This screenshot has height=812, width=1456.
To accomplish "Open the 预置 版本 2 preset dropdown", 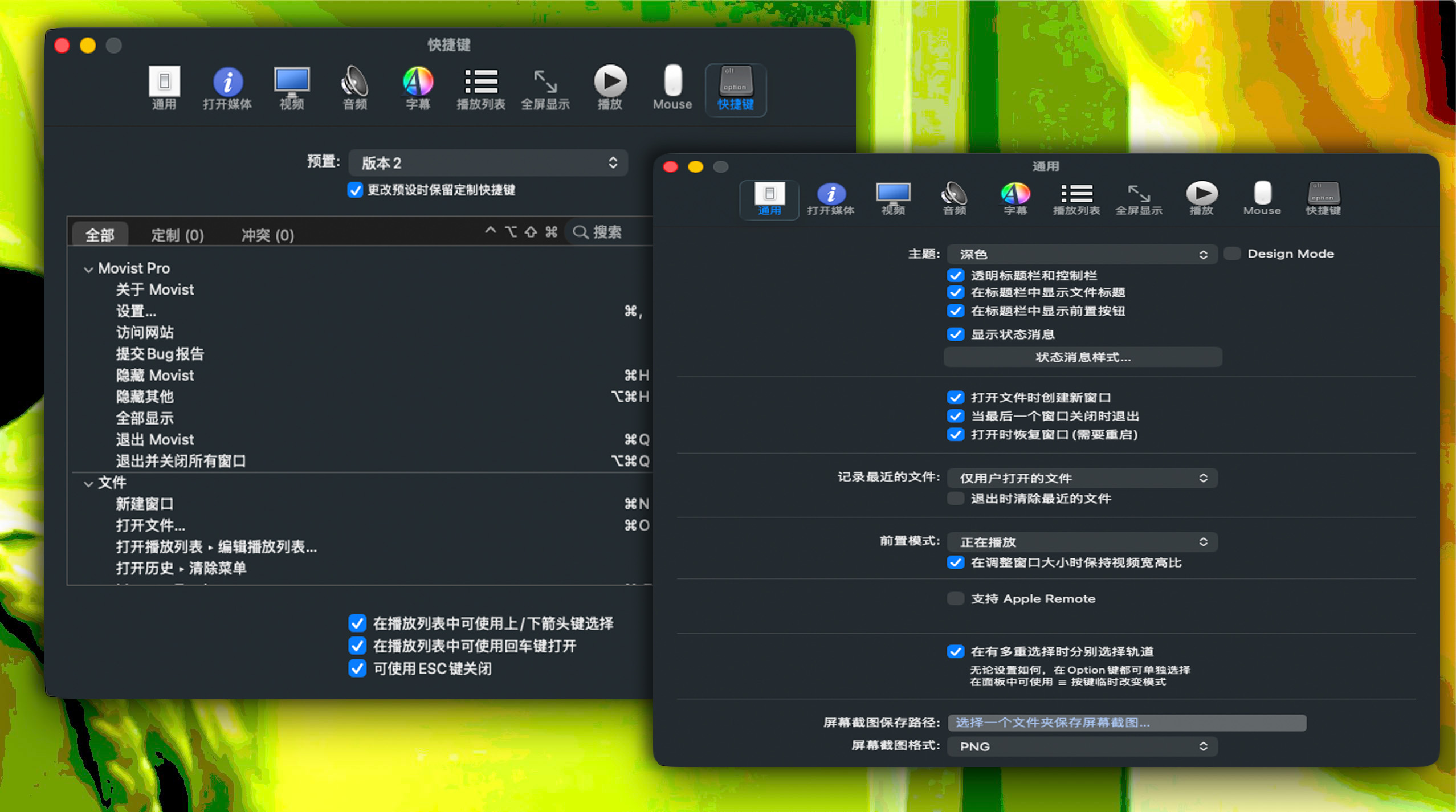I will click(488, 163).
